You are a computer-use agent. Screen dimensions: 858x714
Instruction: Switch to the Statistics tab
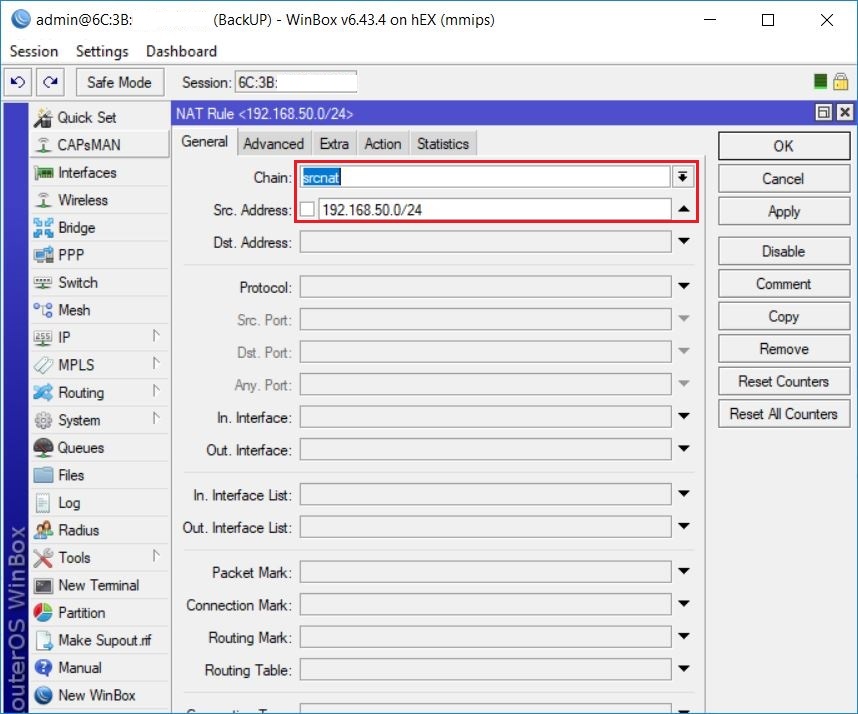[443, 144]
